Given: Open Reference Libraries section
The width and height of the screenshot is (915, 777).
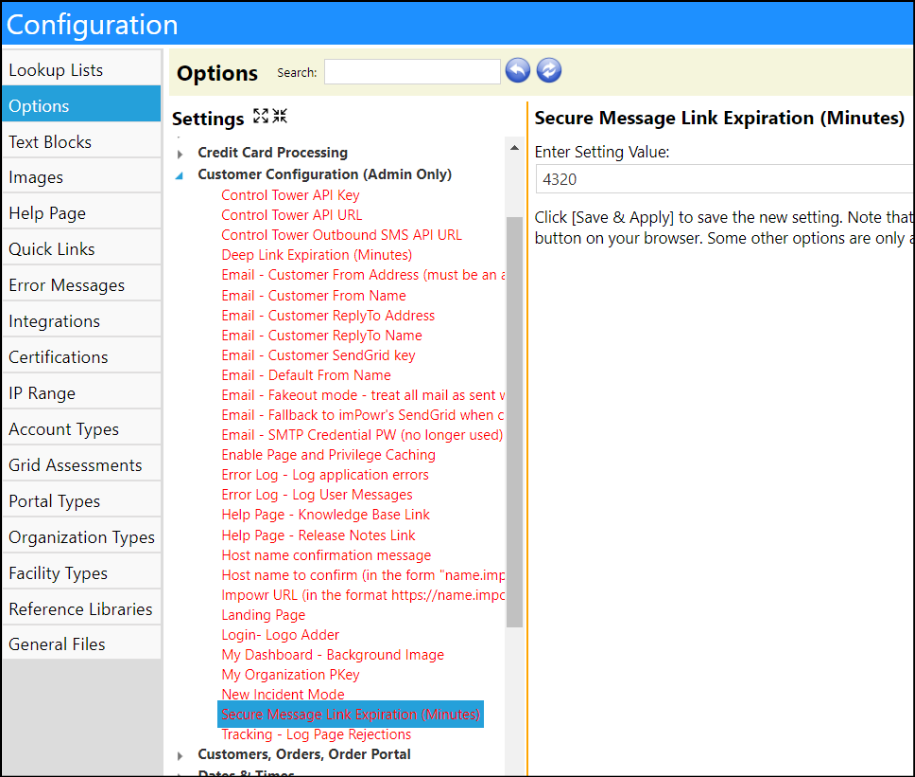Looking at the screenshot, I should coord(82,609).
